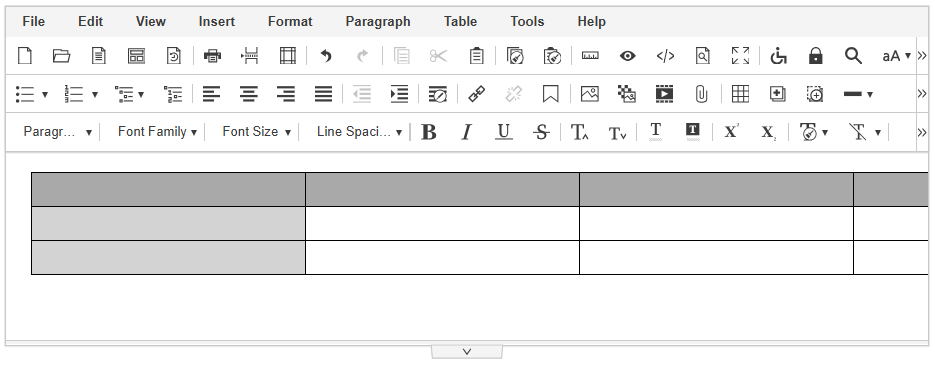Open the View menu
The width and height of the screenshot is (935, 377).
click(150, 21)
